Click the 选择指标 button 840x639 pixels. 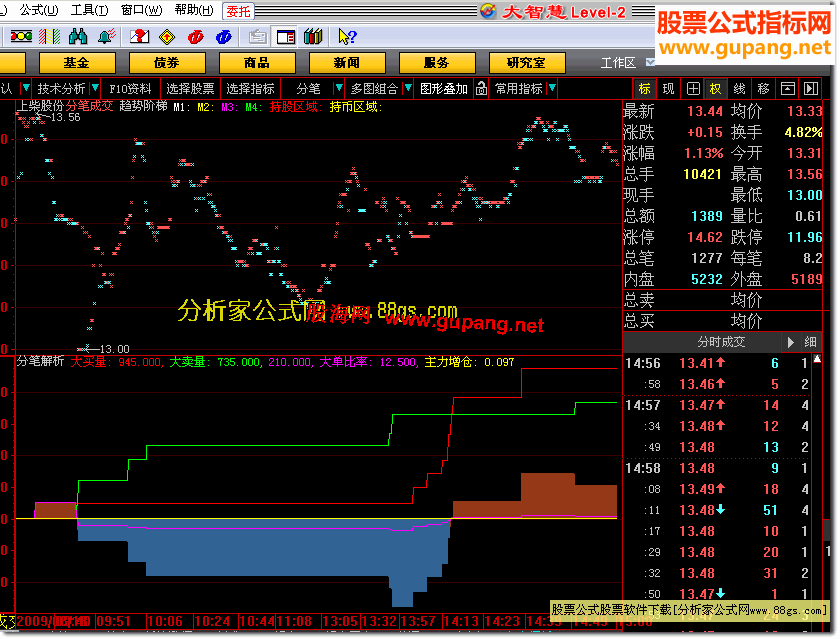(250, 88)
